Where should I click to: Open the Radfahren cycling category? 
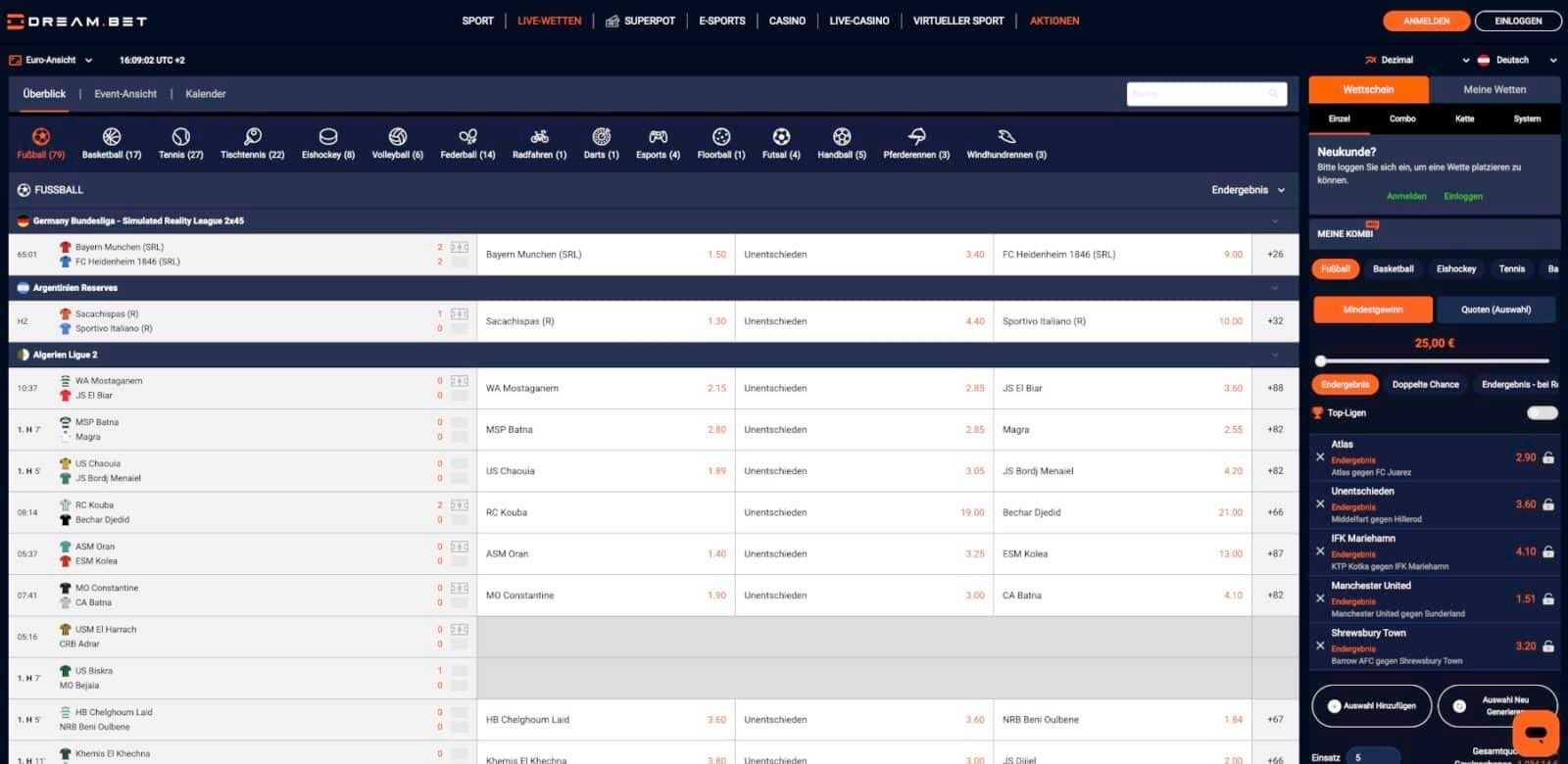tap(539, 137)
